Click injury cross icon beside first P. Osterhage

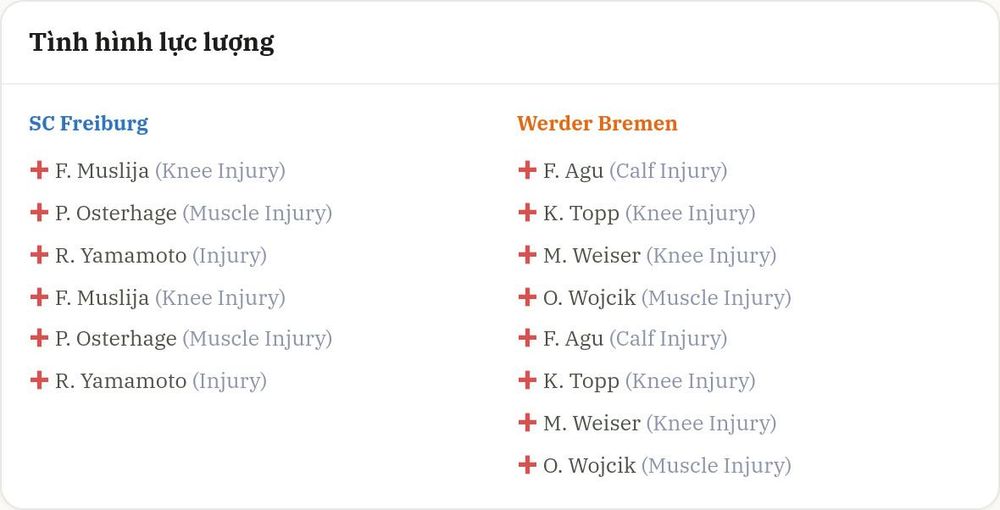pos(39,212)
